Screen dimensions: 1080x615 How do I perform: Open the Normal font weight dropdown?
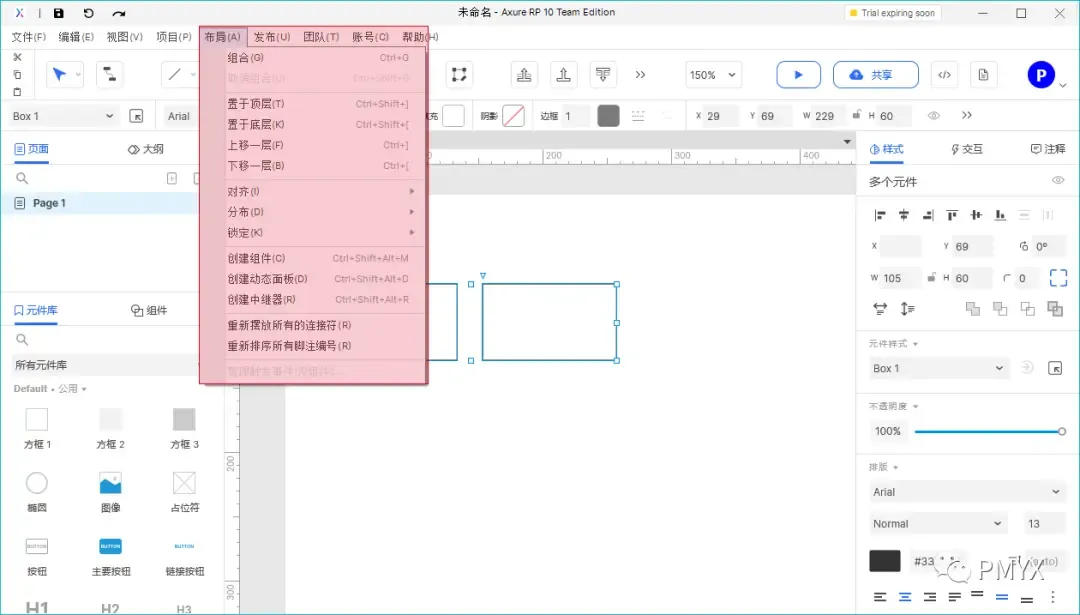(x=938, y=523)
